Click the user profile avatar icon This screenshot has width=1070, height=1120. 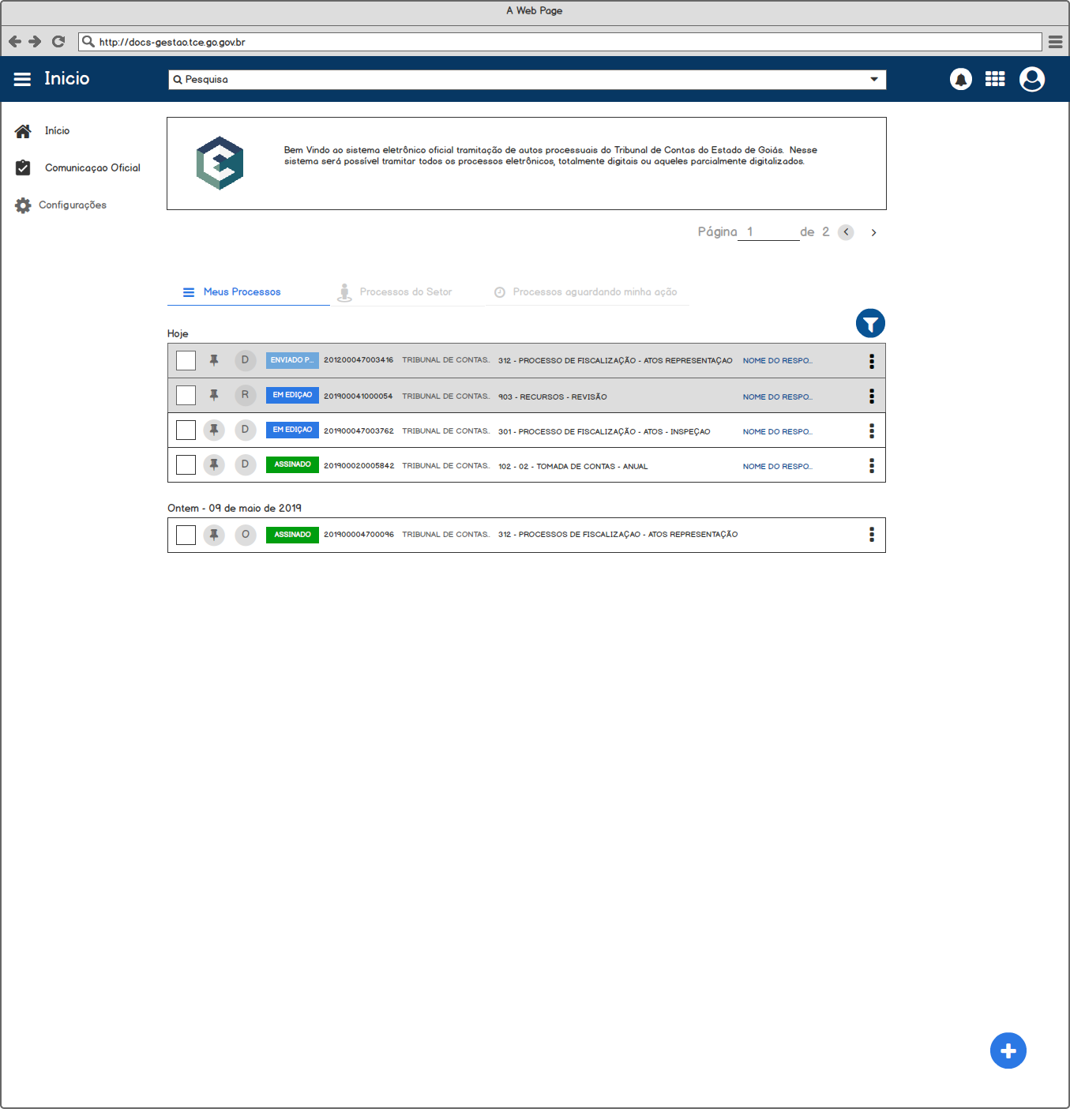[1031, 80]
